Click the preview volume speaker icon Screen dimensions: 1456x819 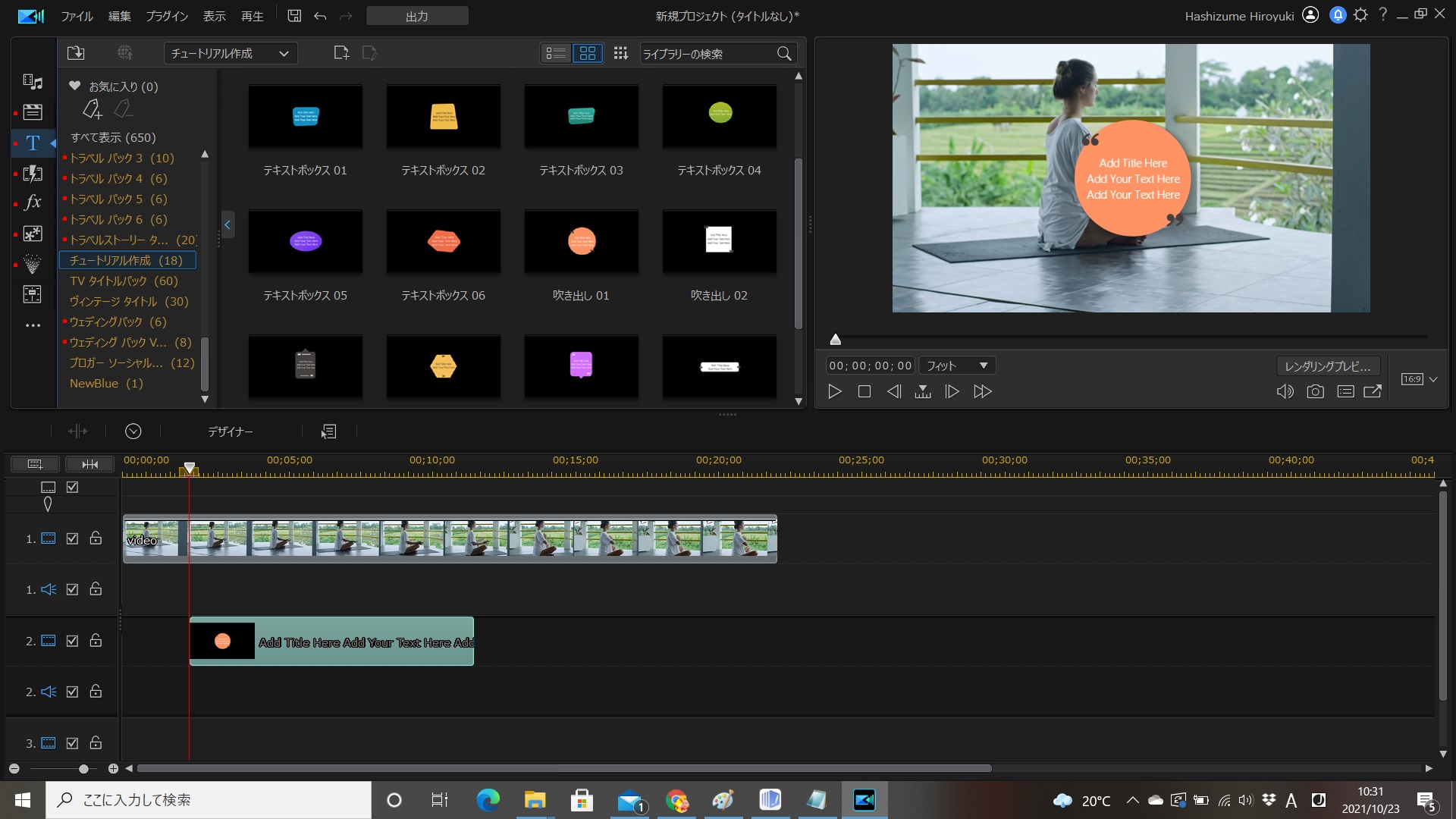pyautogui.click(x=1285, y=391)
